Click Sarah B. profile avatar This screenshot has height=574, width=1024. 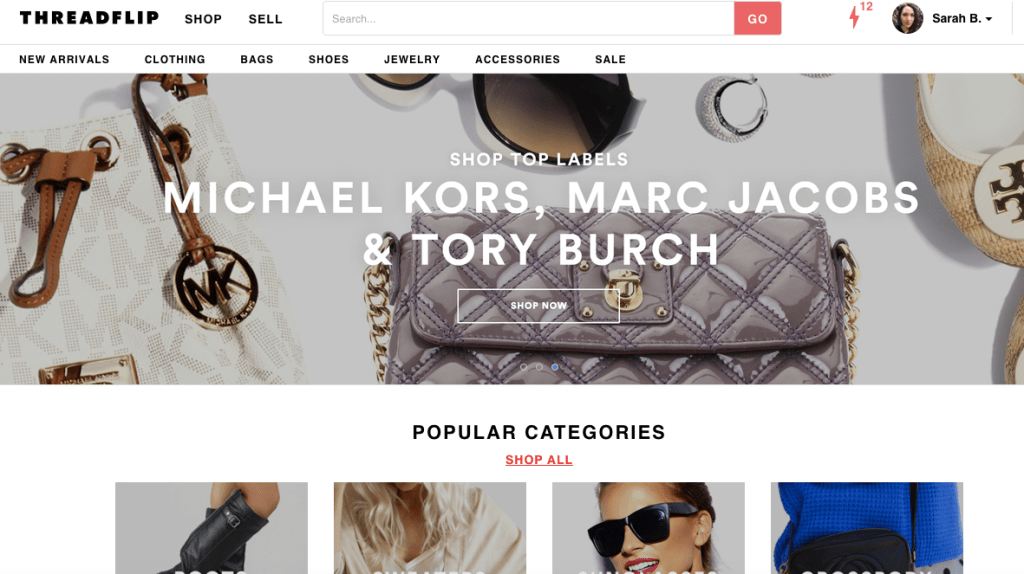(907, 18)
